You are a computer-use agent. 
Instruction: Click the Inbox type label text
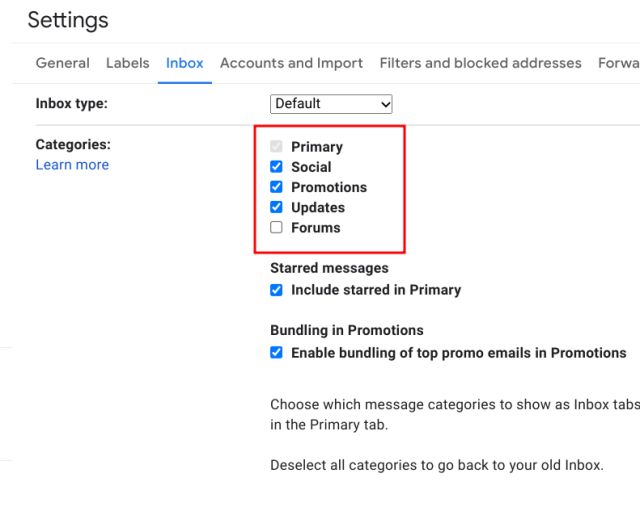coord(71,103)
